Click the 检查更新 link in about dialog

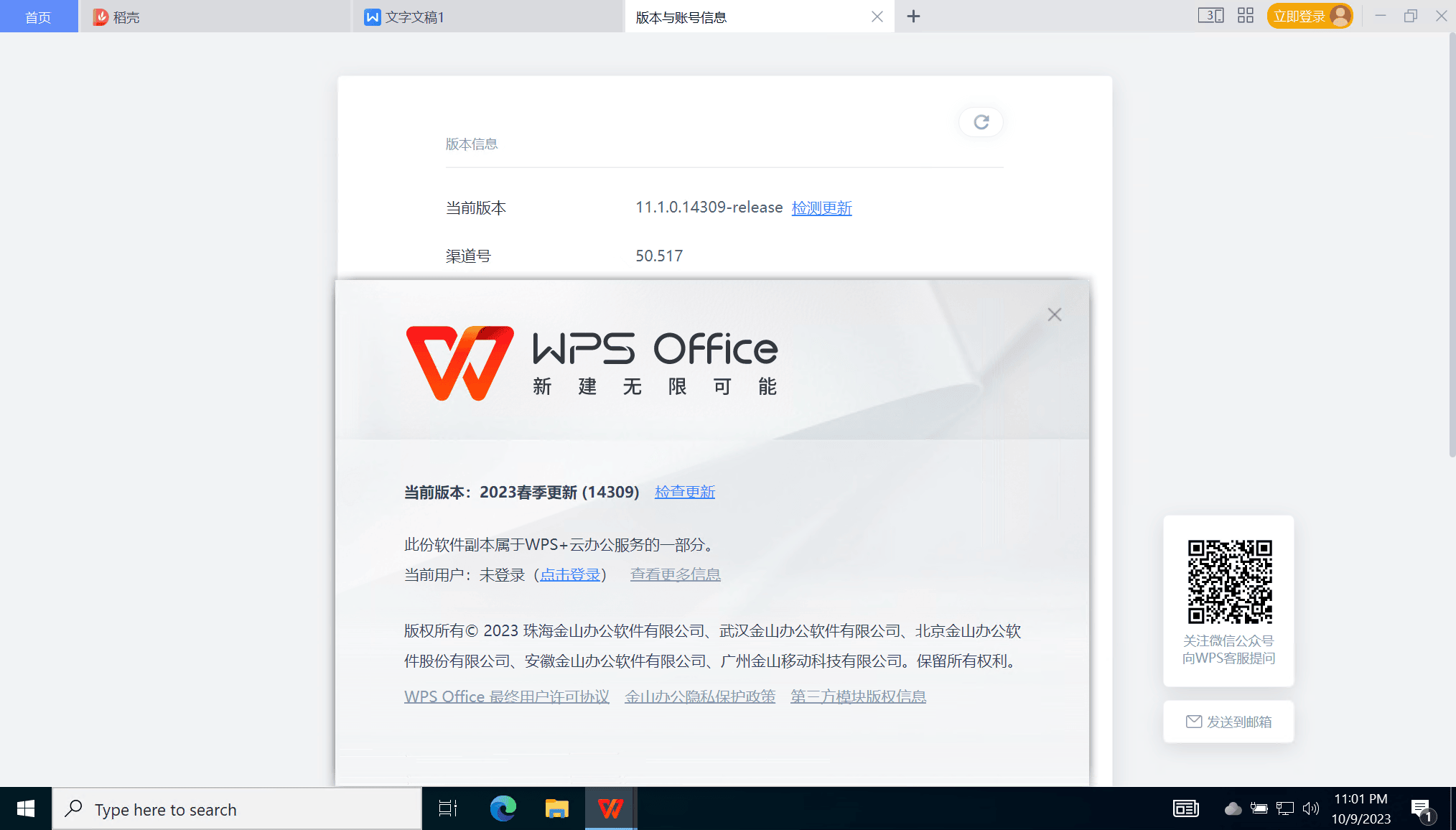(684, 492)
